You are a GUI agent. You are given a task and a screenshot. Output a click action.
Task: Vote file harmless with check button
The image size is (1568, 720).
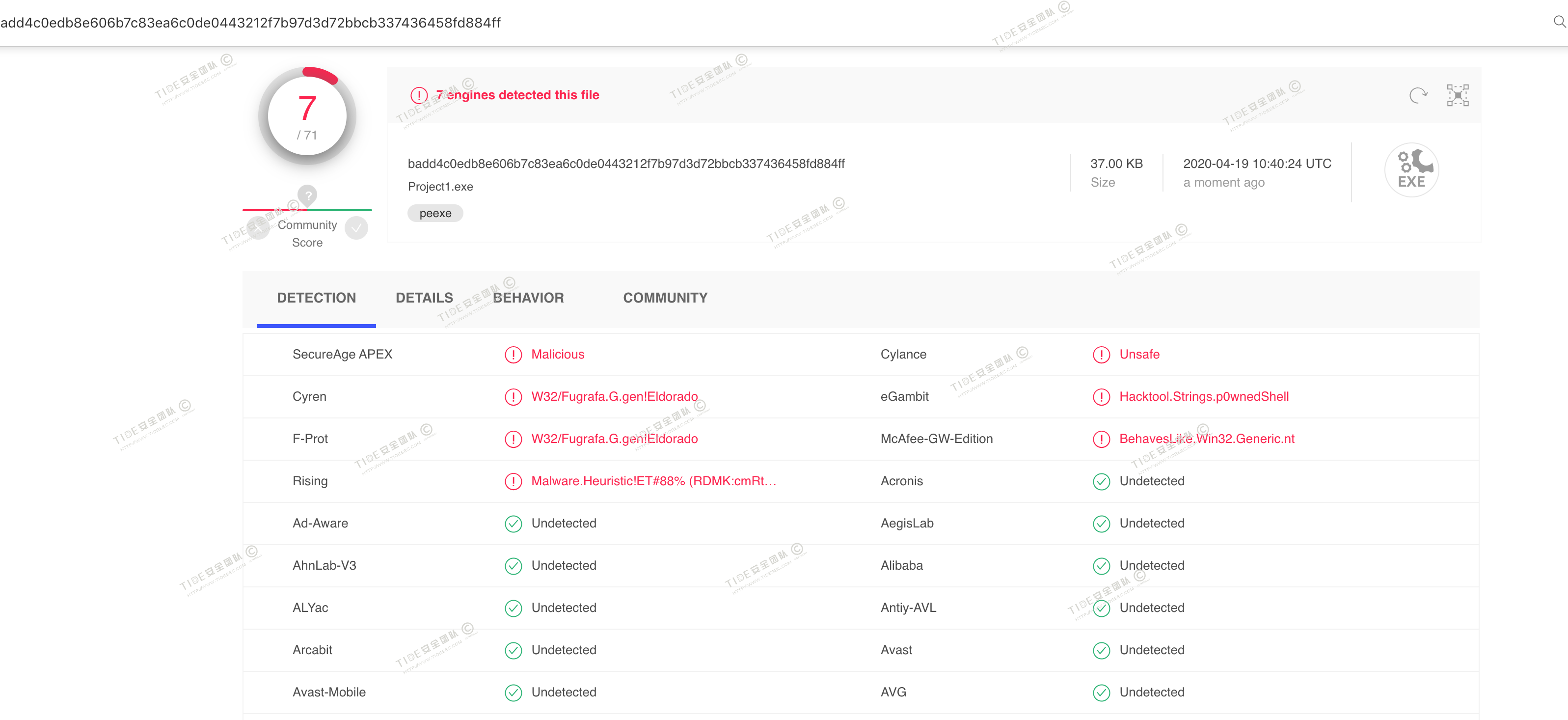[x=356, y=228]
